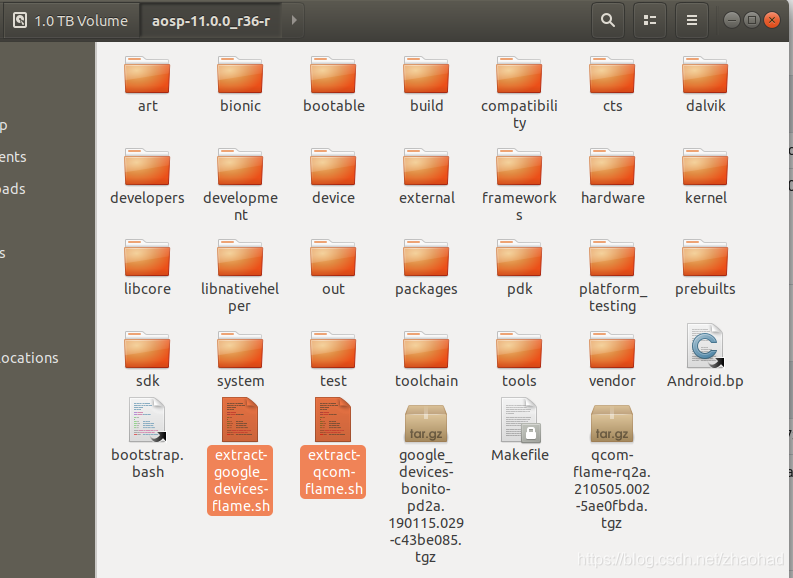Click the libnativehelper folder icon
This screenshot has height=578, width=793.
(240, 258)
